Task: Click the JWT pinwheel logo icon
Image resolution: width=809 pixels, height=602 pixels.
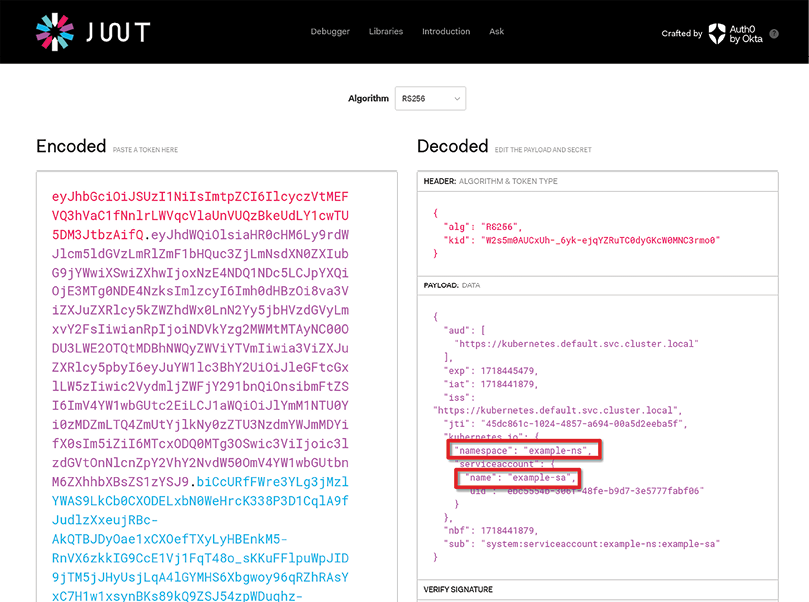Action: (54, 32)
